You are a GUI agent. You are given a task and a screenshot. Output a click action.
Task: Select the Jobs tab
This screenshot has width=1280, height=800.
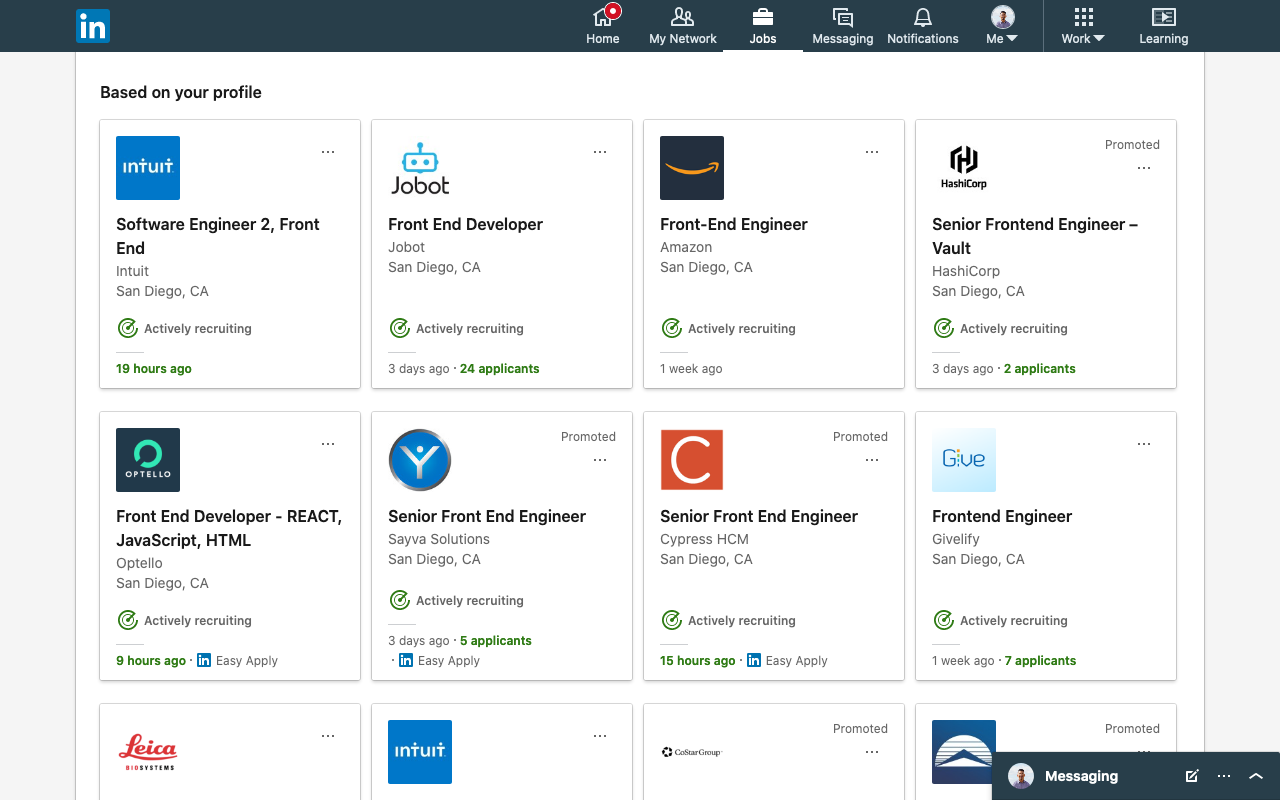[x=763, y=26]
